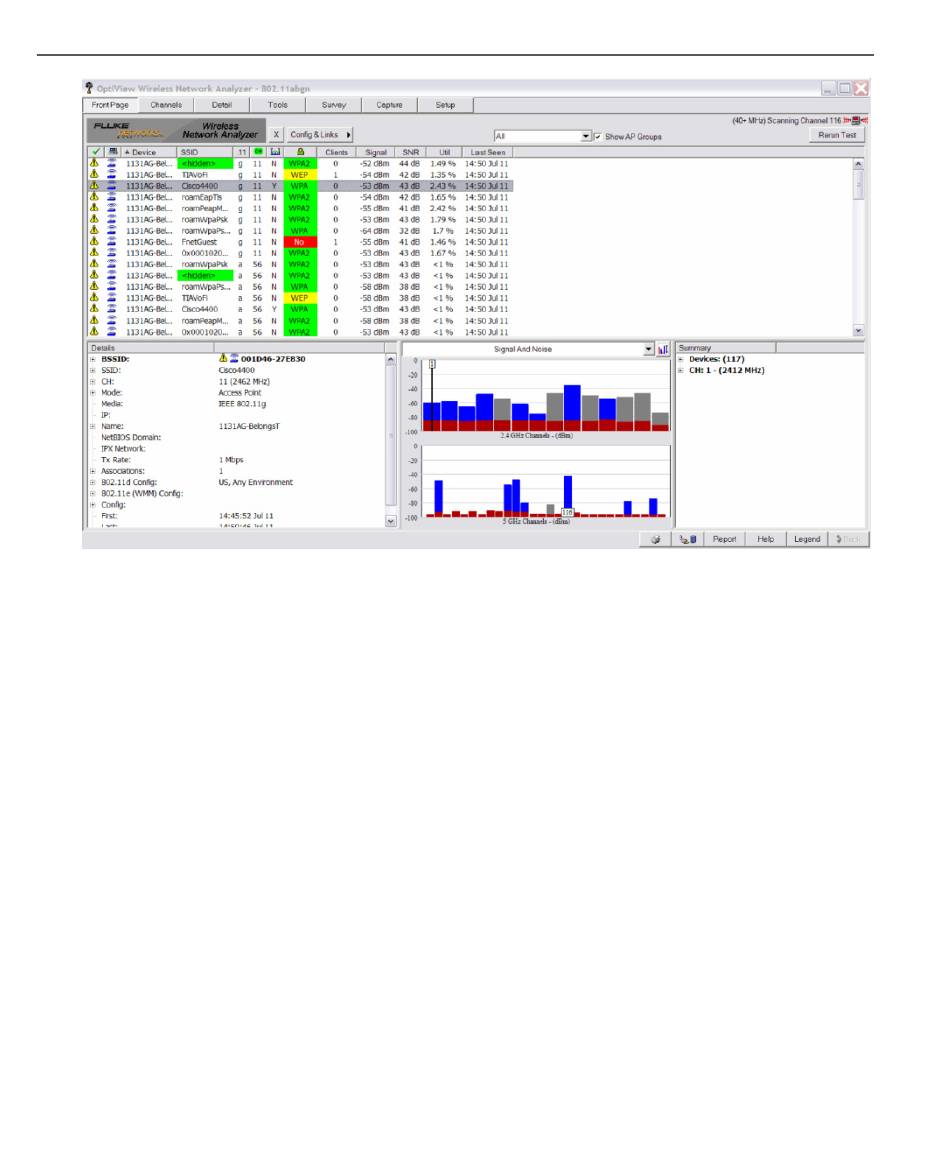Click the OptiView title bar app icon

coord(89,88)
